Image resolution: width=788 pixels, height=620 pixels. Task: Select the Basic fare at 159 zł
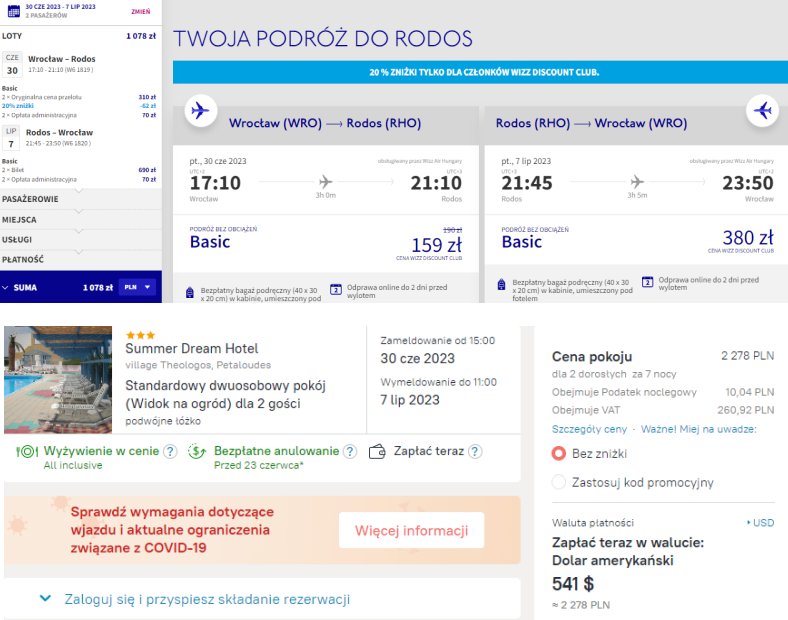coord(326,243)
